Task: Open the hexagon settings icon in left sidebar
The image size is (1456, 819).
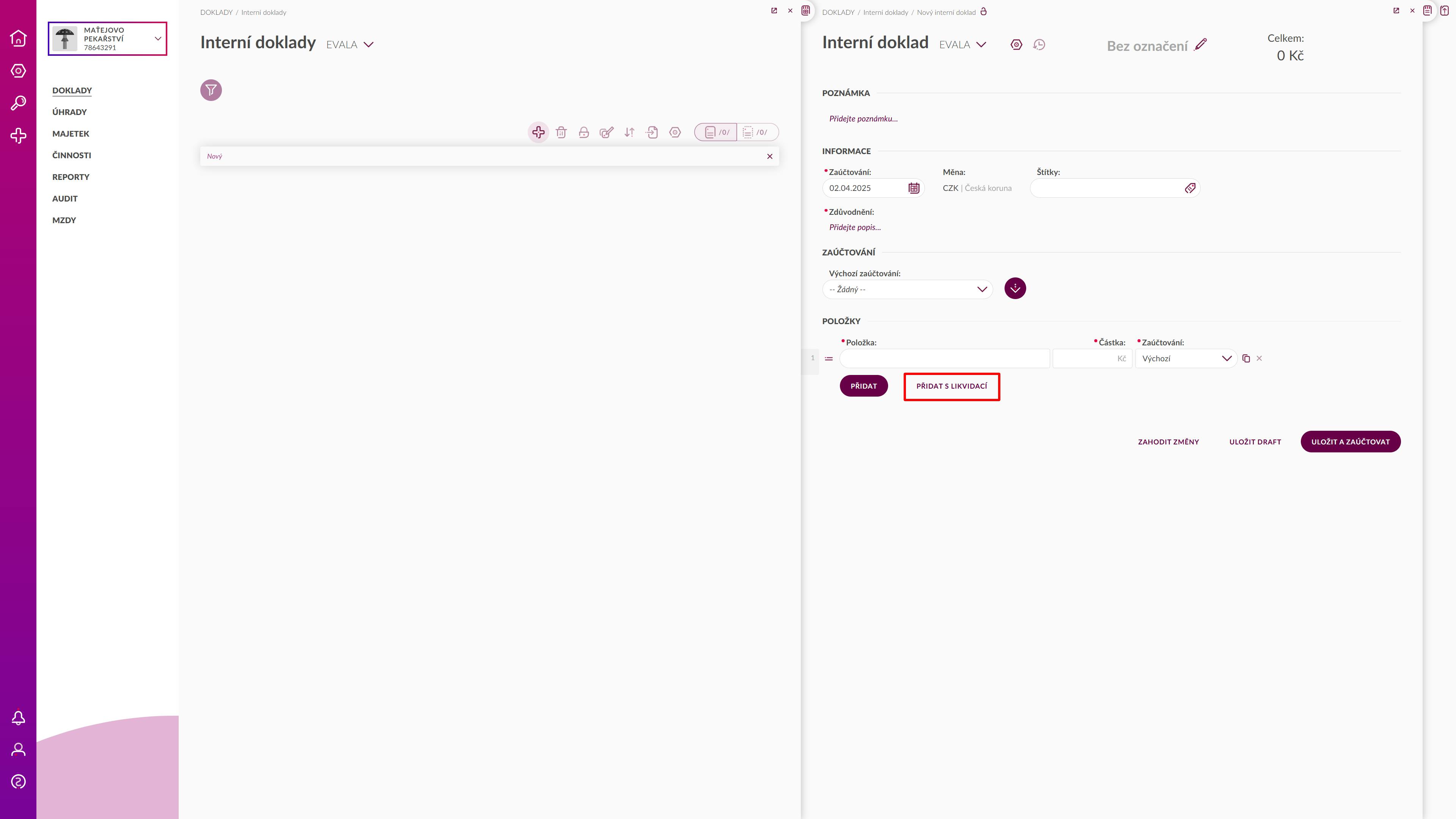Action: pos(18,71)
